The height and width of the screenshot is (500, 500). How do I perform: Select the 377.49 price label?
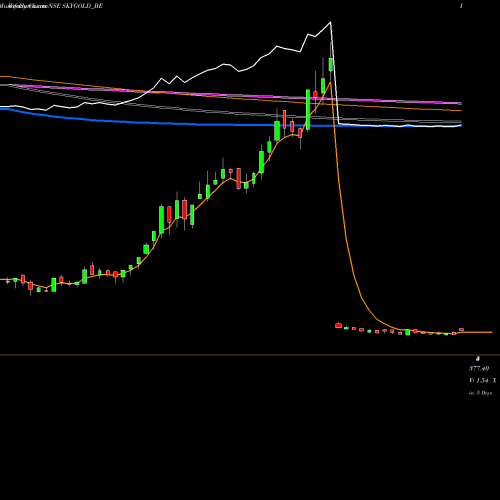tap(479, 368)
